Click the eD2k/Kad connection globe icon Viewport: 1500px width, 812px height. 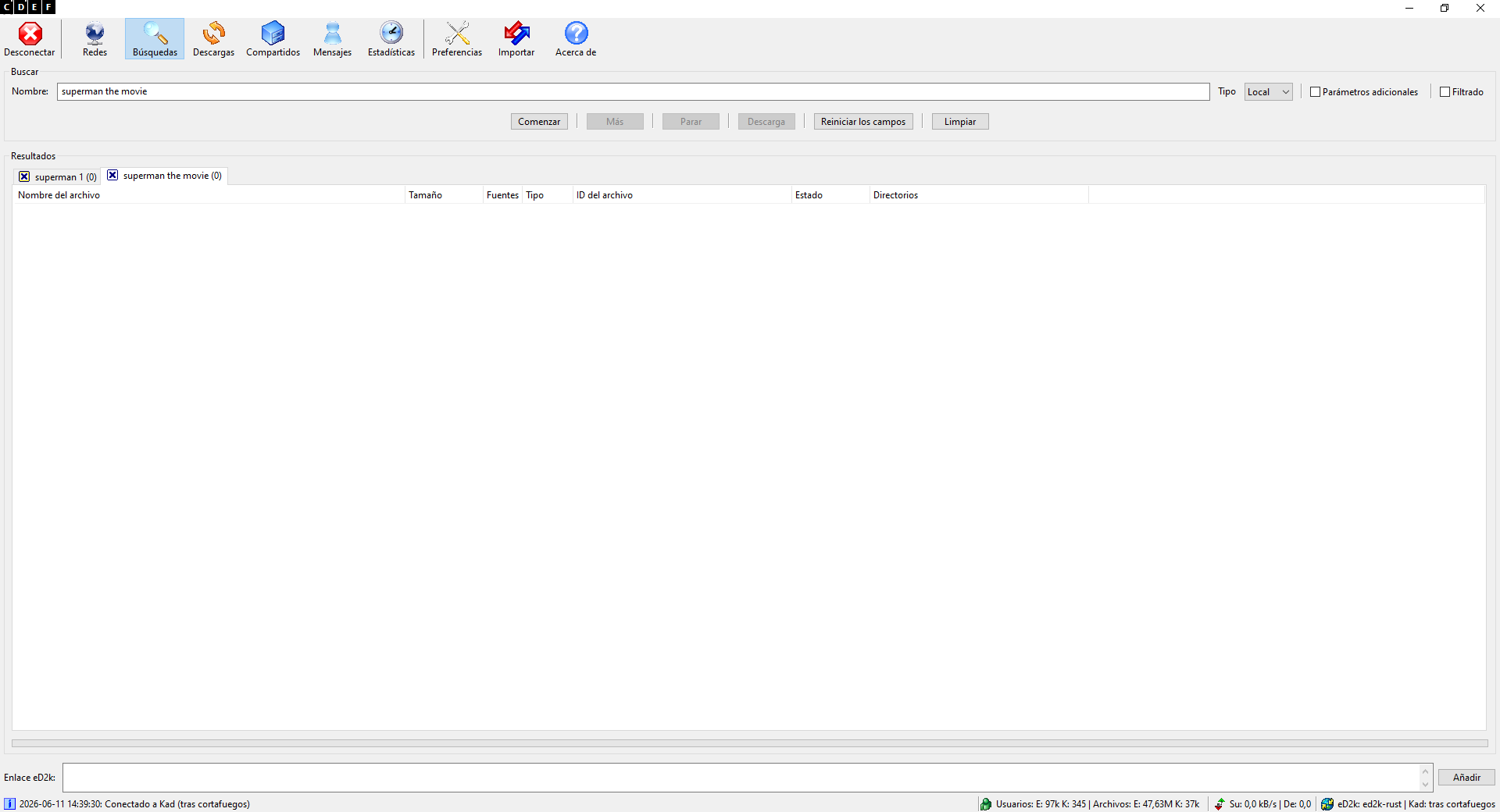click(1327, 804)
